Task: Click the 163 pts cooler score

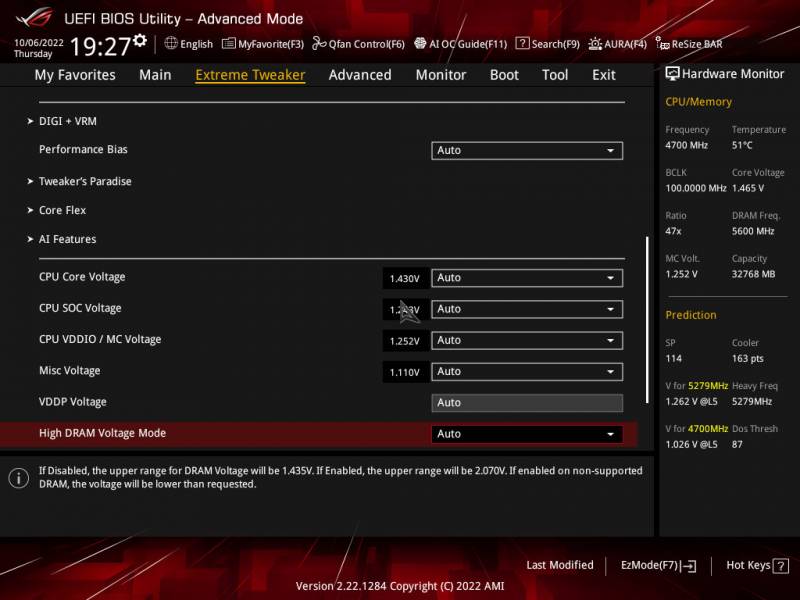Action: (747, 359)
